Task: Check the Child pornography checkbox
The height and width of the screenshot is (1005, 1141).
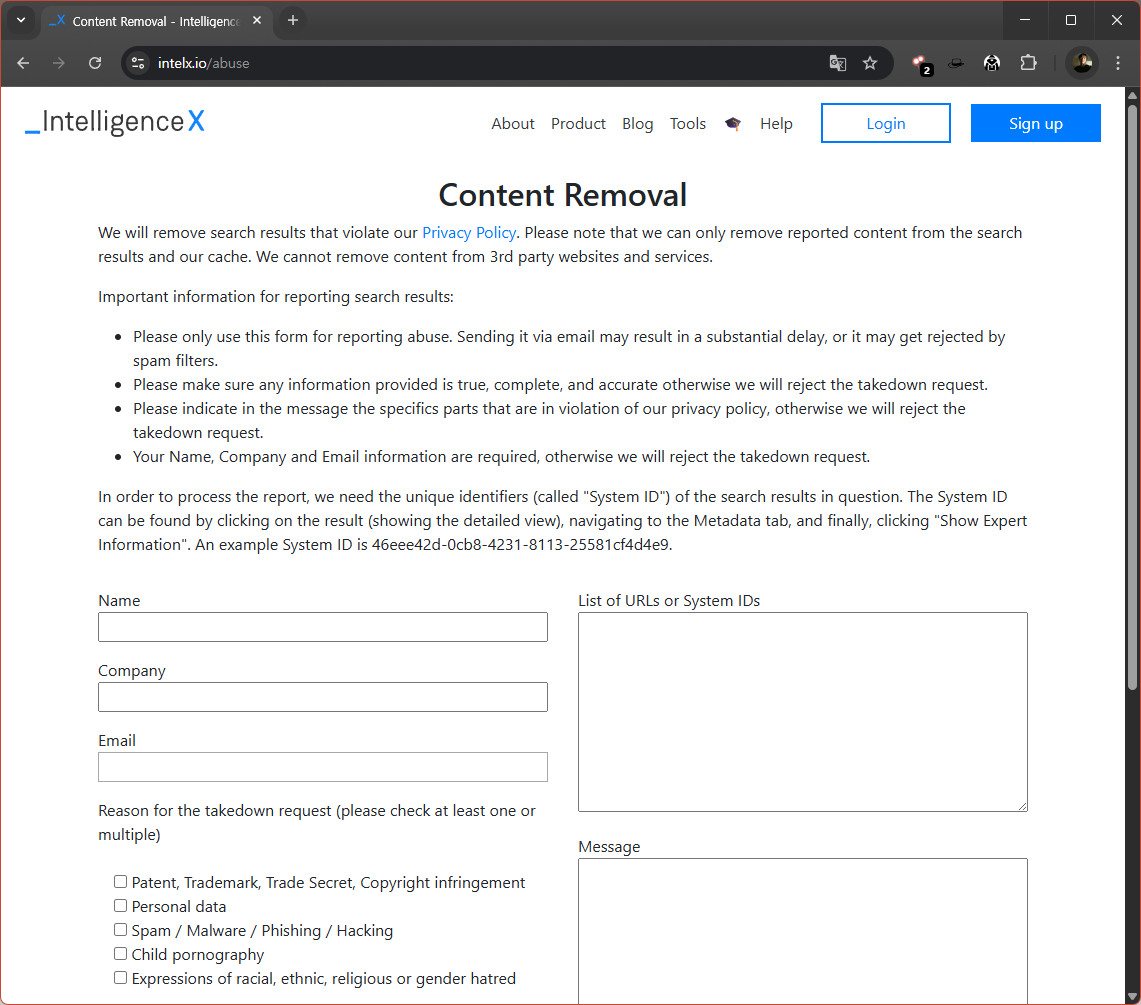Action: (x=121, y=954)
